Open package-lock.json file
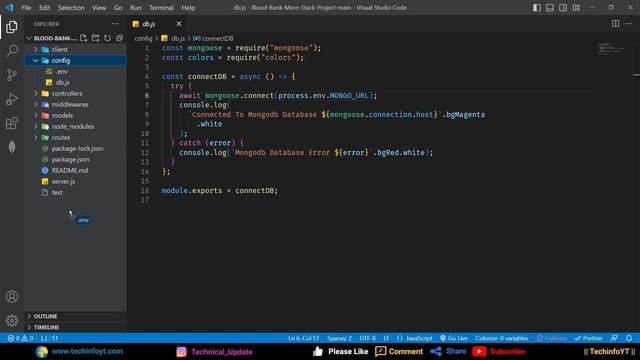 click(76, 149)
